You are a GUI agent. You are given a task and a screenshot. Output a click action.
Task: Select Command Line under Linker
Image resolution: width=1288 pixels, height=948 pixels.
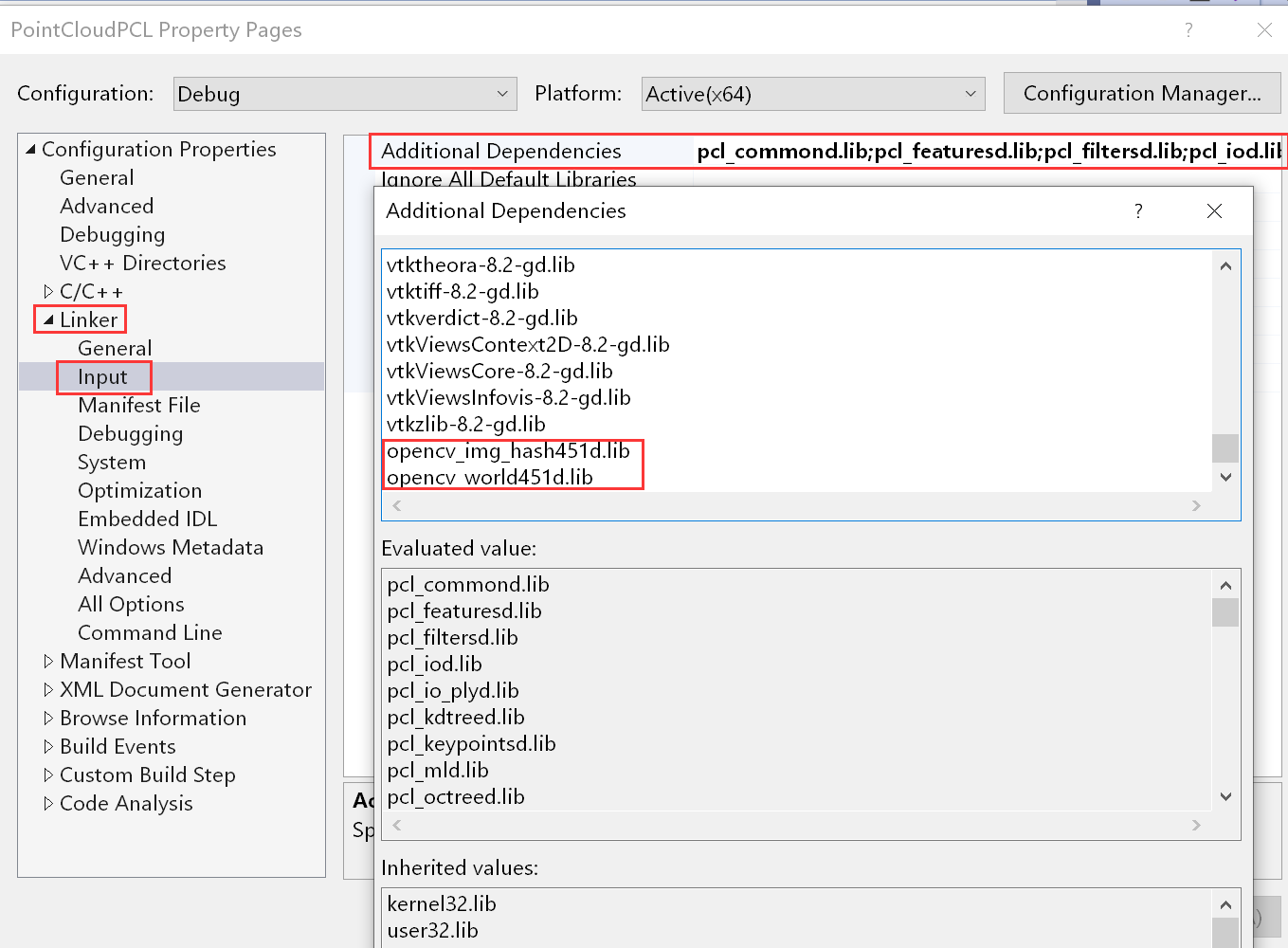point(150,632)
